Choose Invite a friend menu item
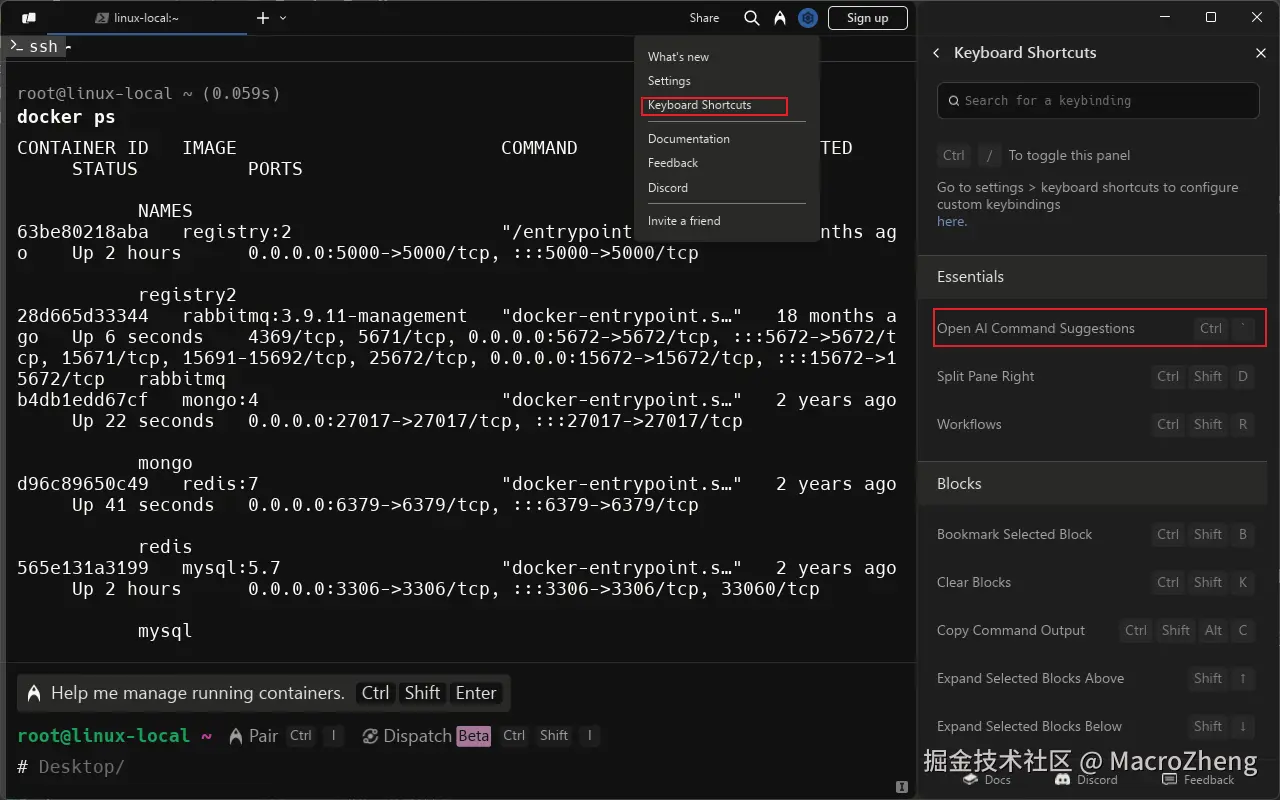The image size is (1280, 800). [684, 221]
